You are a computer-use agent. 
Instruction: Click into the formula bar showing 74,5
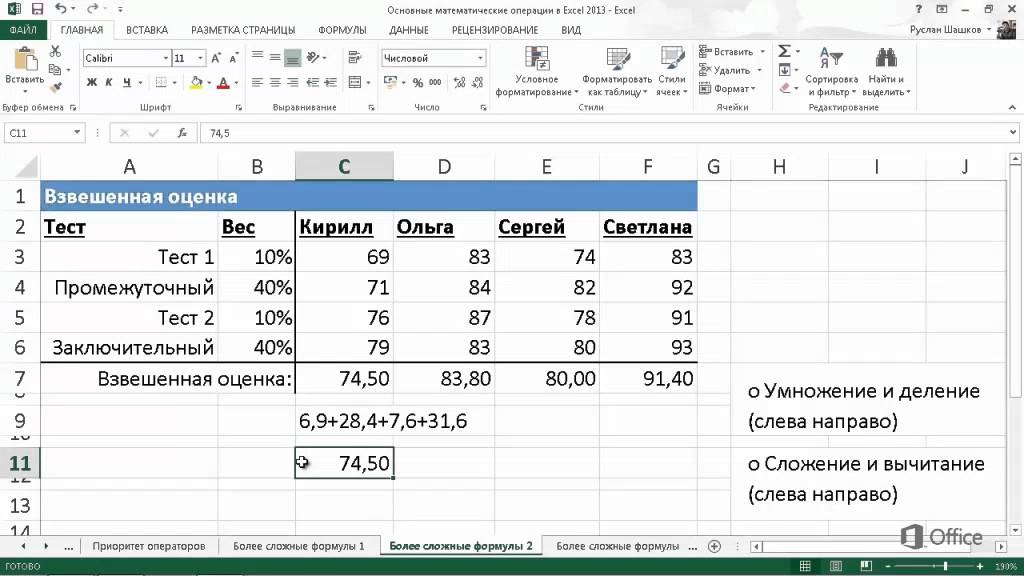pos(604,133)
